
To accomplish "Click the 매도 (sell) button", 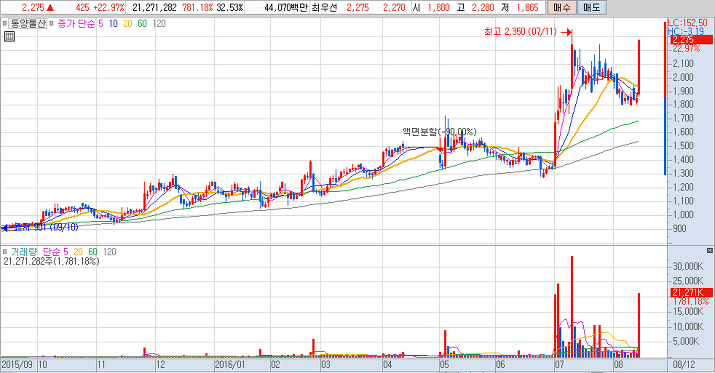I will [x=591, y=7].
